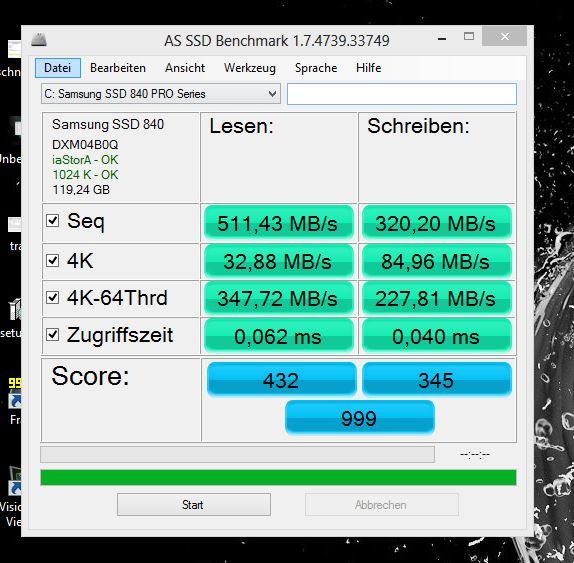Viewport: 574px width, 563px height.
Task: Open the Ansicht menu
Action: coord(185,68)
